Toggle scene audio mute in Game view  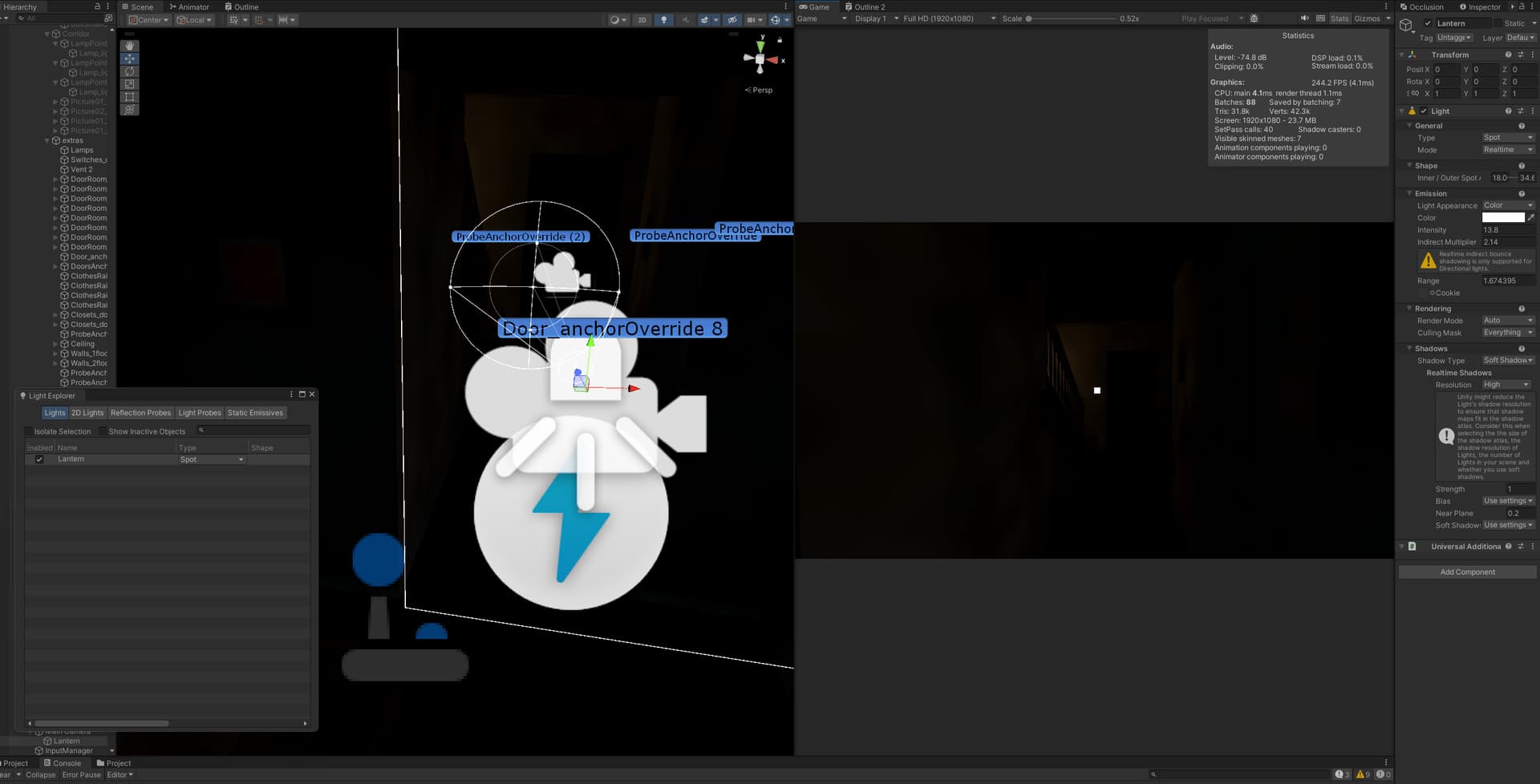tap(1303, 18)
